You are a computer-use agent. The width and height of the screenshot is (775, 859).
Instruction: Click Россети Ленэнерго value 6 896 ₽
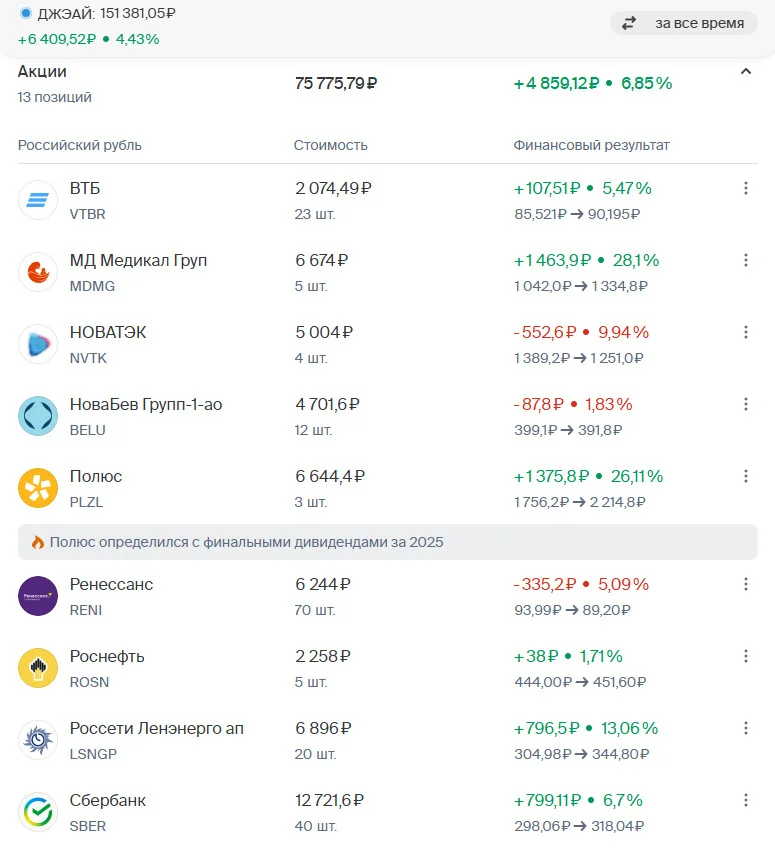pos(323,728)
